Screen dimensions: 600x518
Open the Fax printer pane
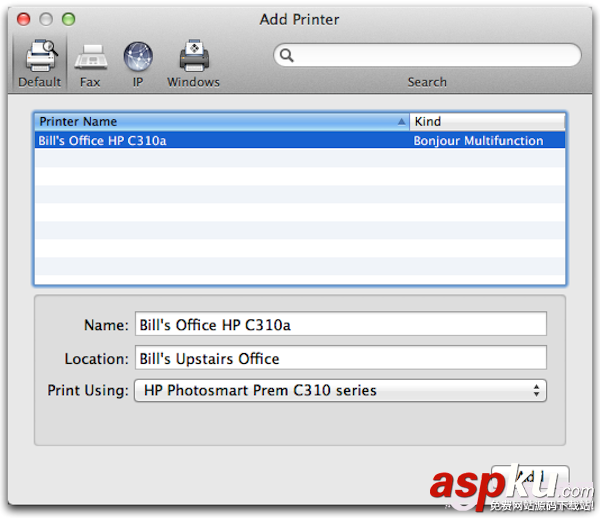point(90,63)
